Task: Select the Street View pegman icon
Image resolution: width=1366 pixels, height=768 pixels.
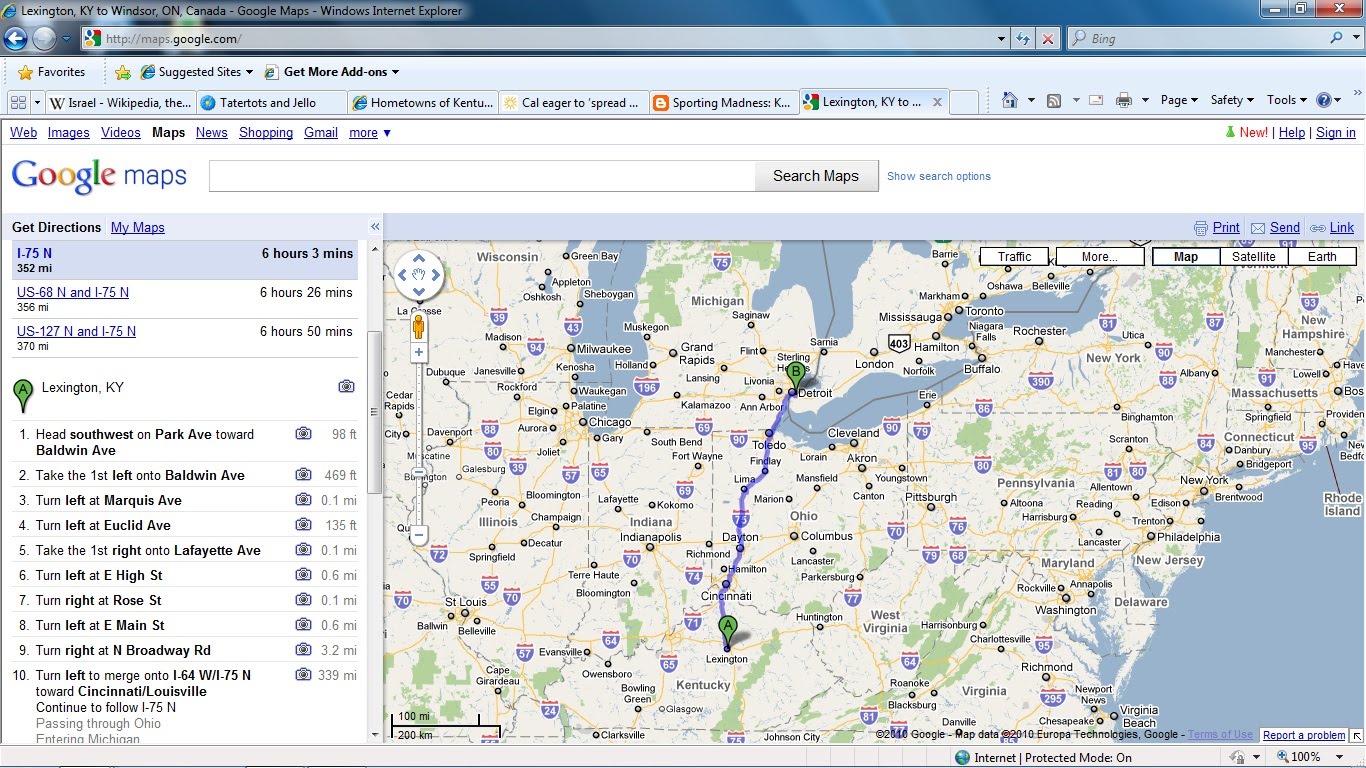Action: pos(419,327)
